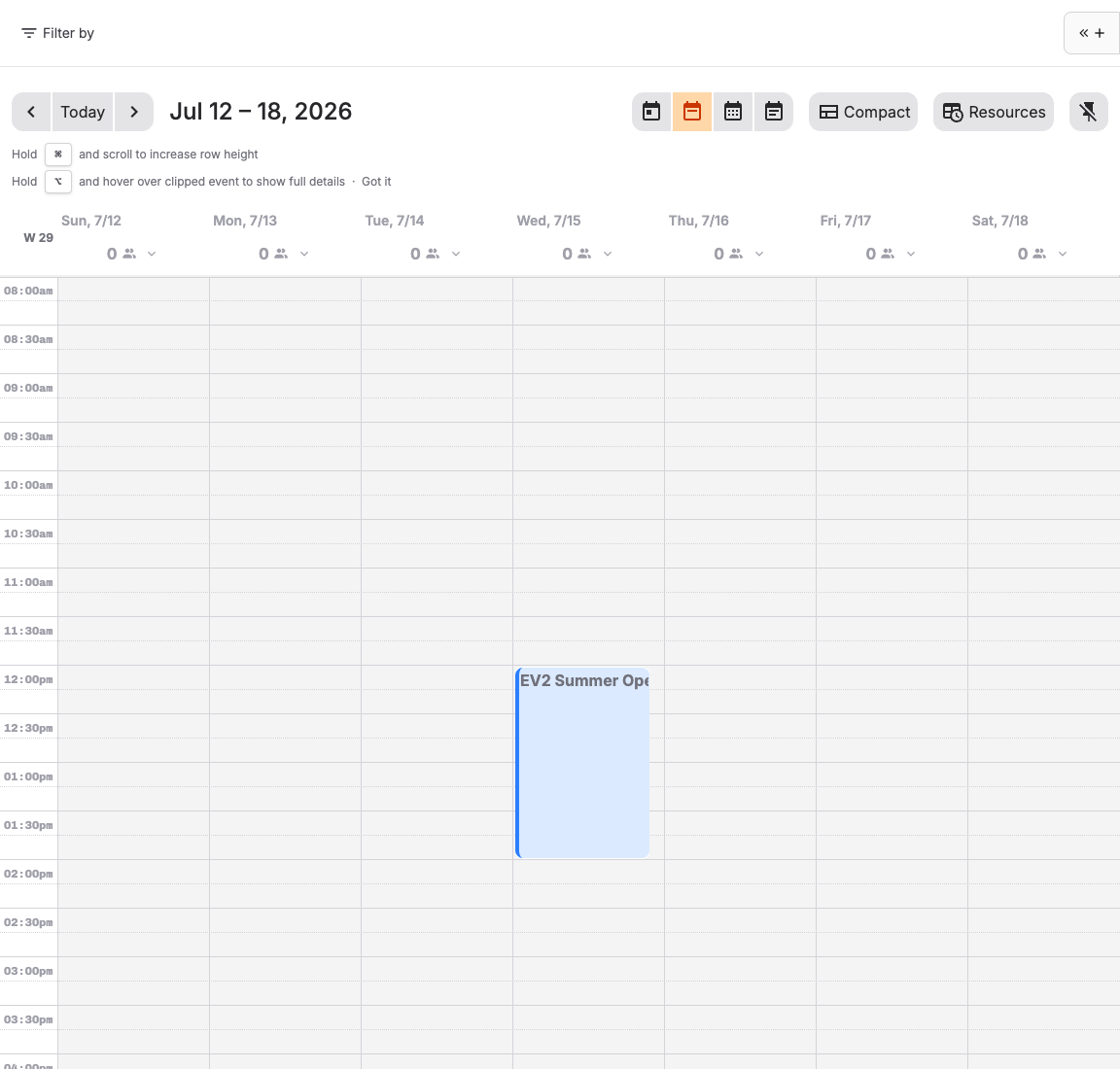Switch to agenda list view icon
The height and width of the screenshot is (1069, 1120).
pos(774,112)
